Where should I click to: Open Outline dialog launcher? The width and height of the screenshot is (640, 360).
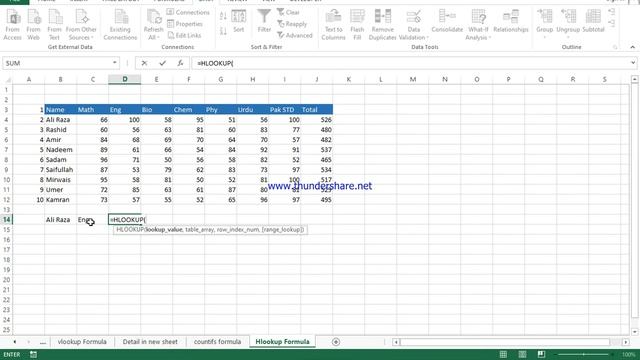click(x=615, y=47)
